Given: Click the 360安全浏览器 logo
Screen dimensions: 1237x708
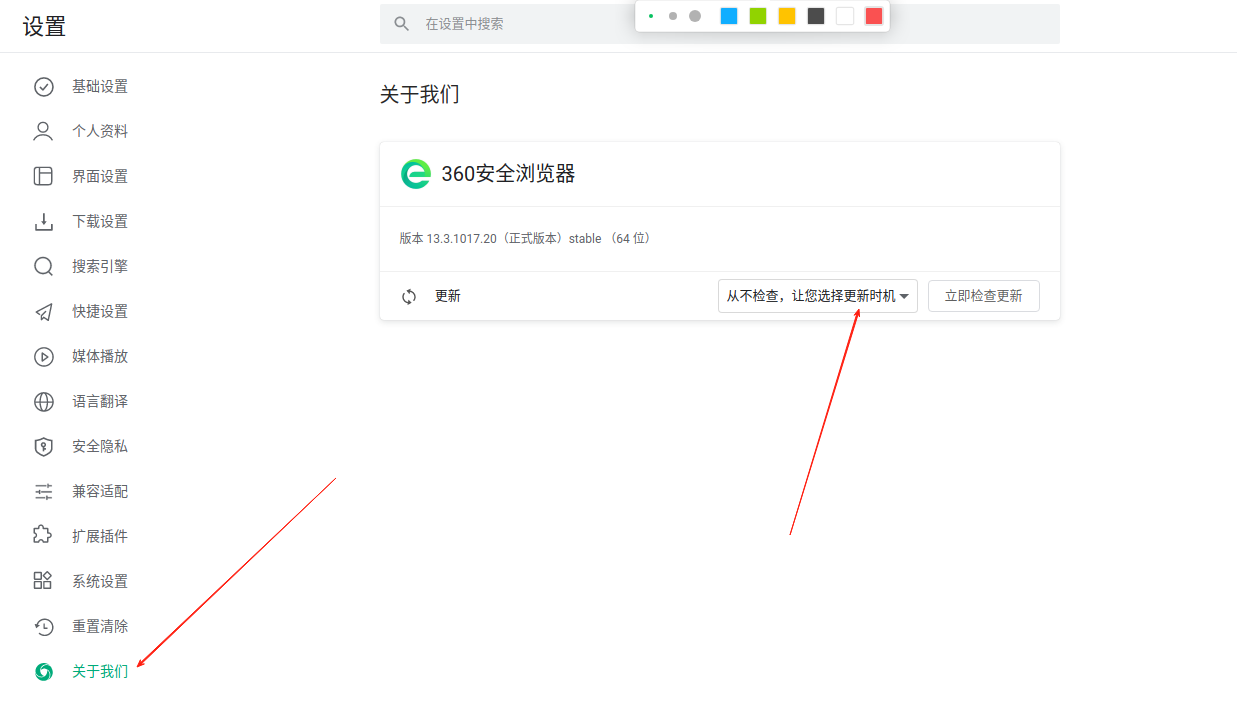Looking at the screenshot, I should point(415,174).
